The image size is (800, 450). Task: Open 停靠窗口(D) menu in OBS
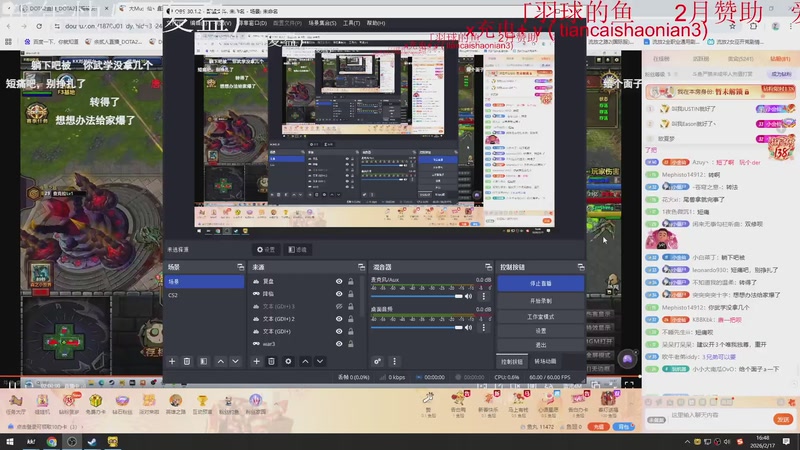[252, 23]
